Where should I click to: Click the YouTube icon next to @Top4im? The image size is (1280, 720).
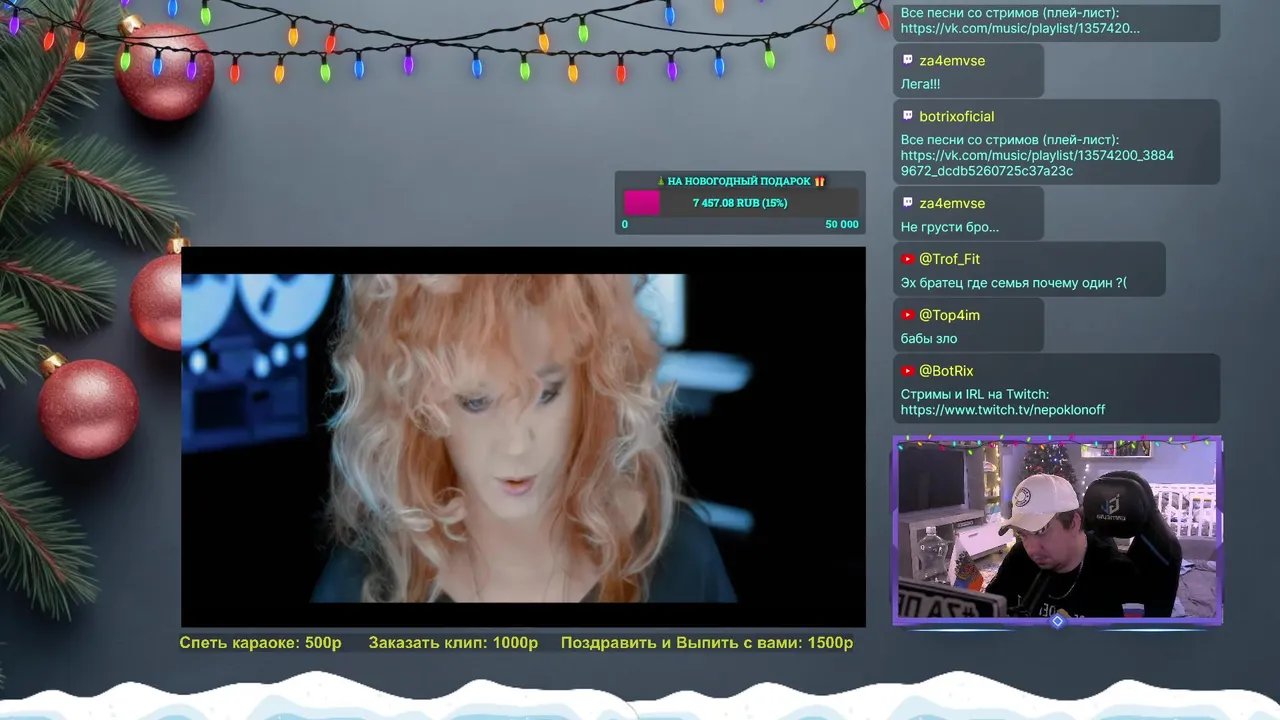click(x=908, y=315)
